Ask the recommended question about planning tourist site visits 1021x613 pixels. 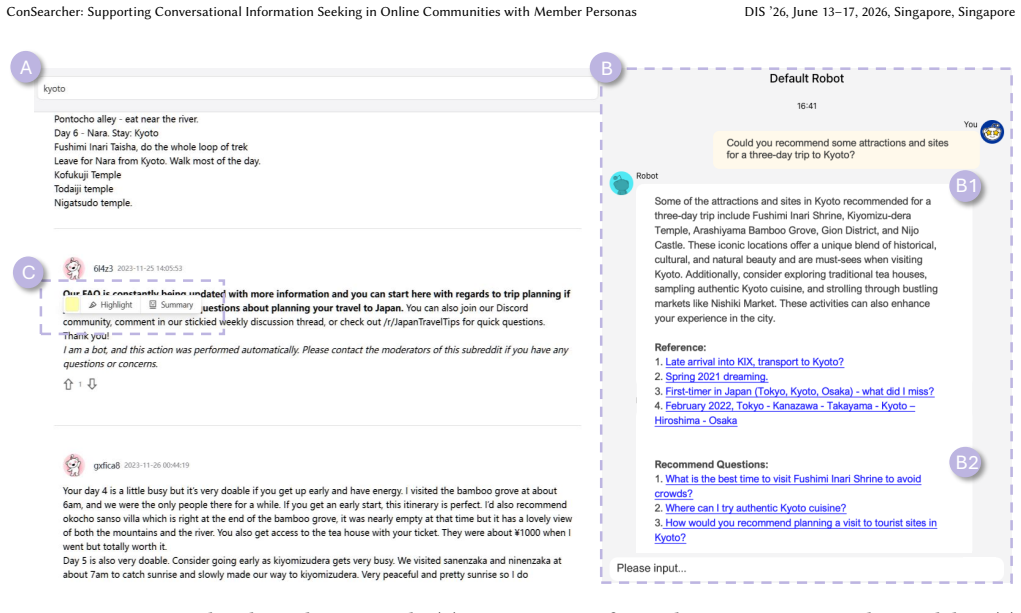coord(796,530)
